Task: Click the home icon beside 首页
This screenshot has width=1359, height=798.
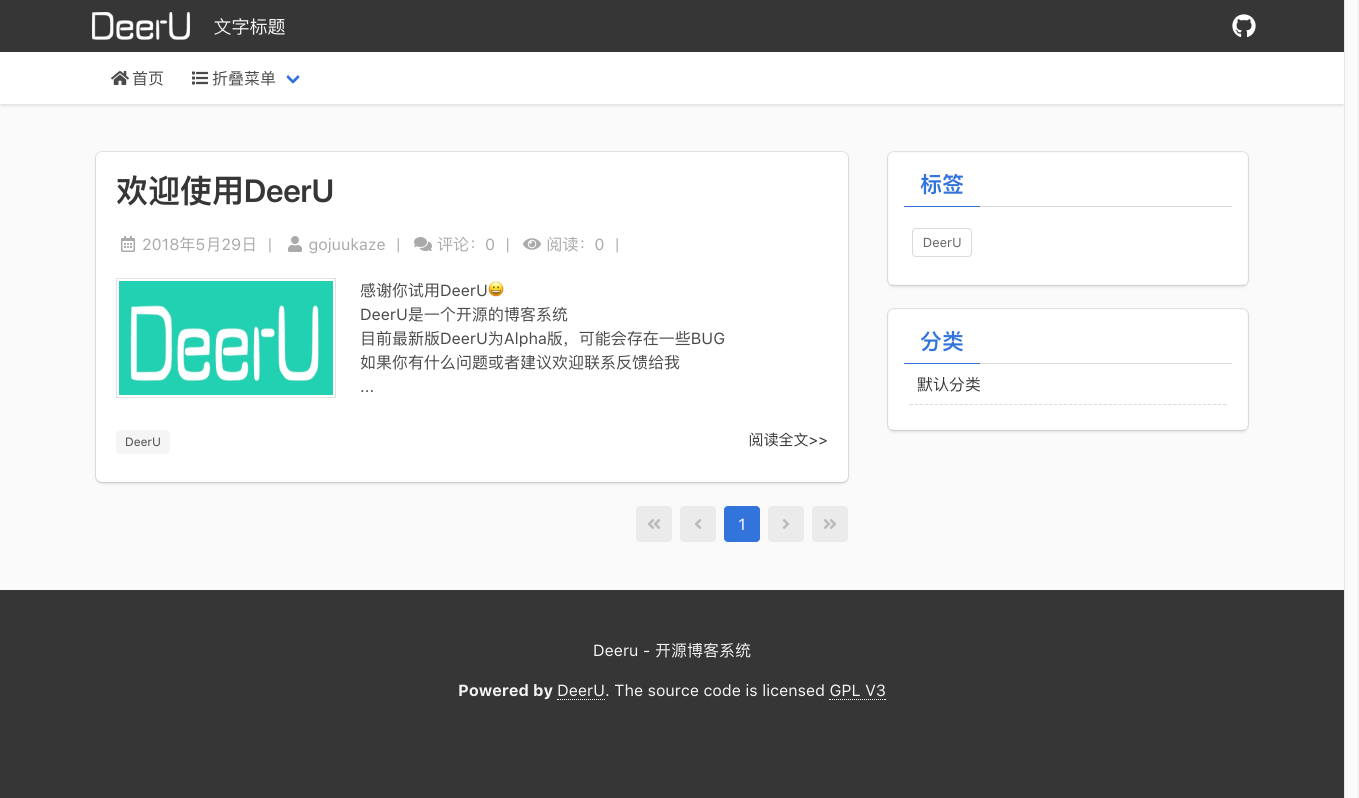Action: tap(120, 78)
